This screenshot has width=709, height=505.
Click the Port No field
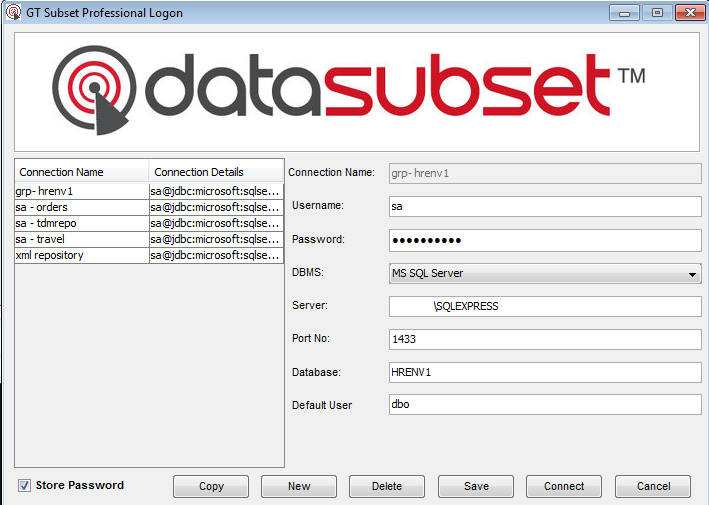[x=545, y=339]
